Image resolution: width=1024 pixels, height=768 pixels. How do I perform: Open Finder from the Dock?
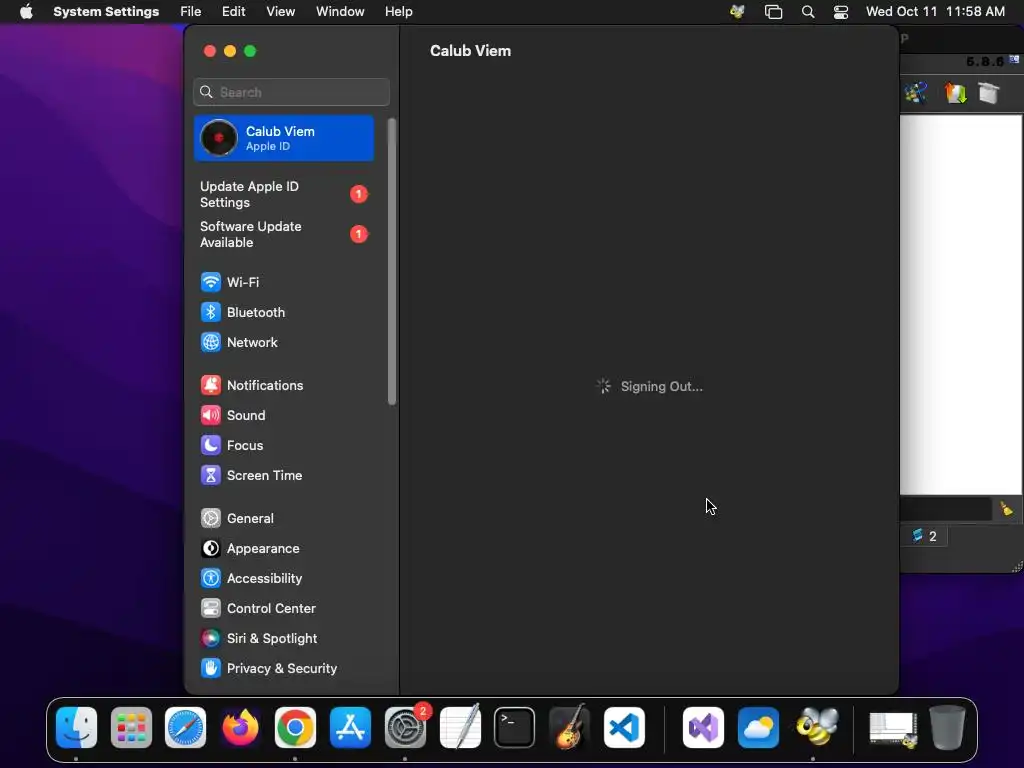[x=76, y=728]
